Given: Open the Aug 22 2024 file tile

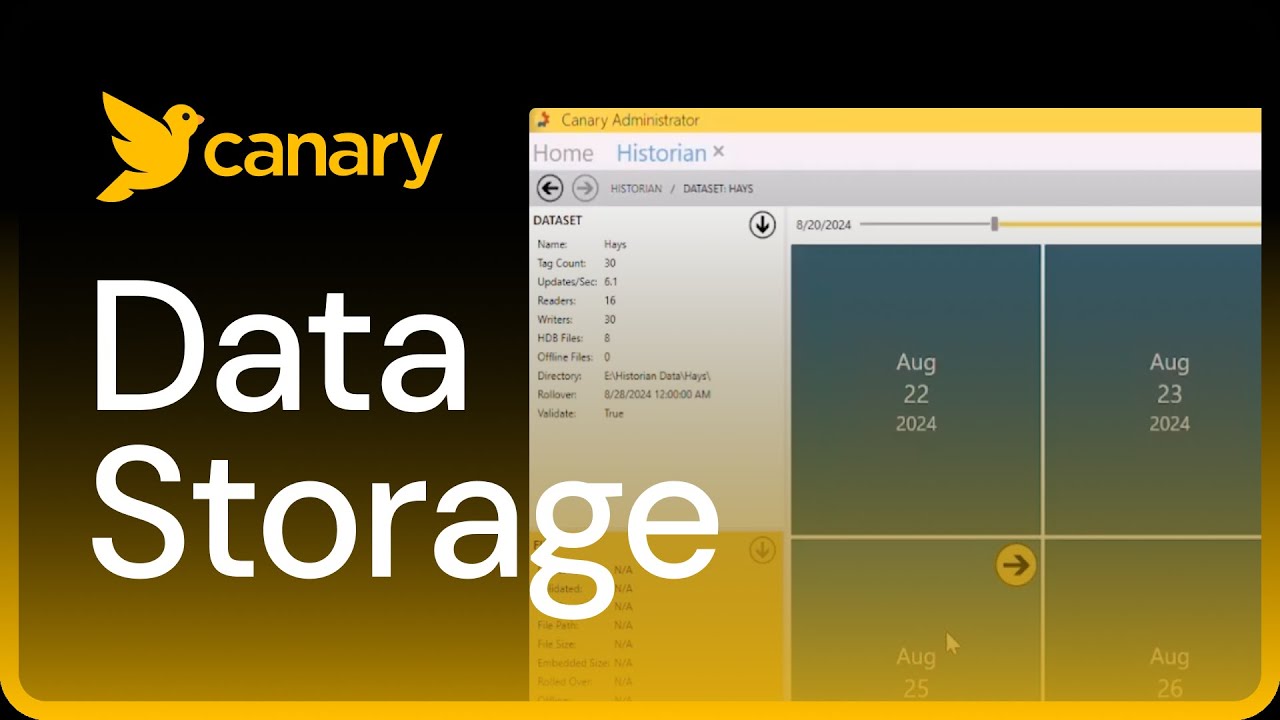Looking at the screenshot, I should pyautogui.click(x=916, y=389).
